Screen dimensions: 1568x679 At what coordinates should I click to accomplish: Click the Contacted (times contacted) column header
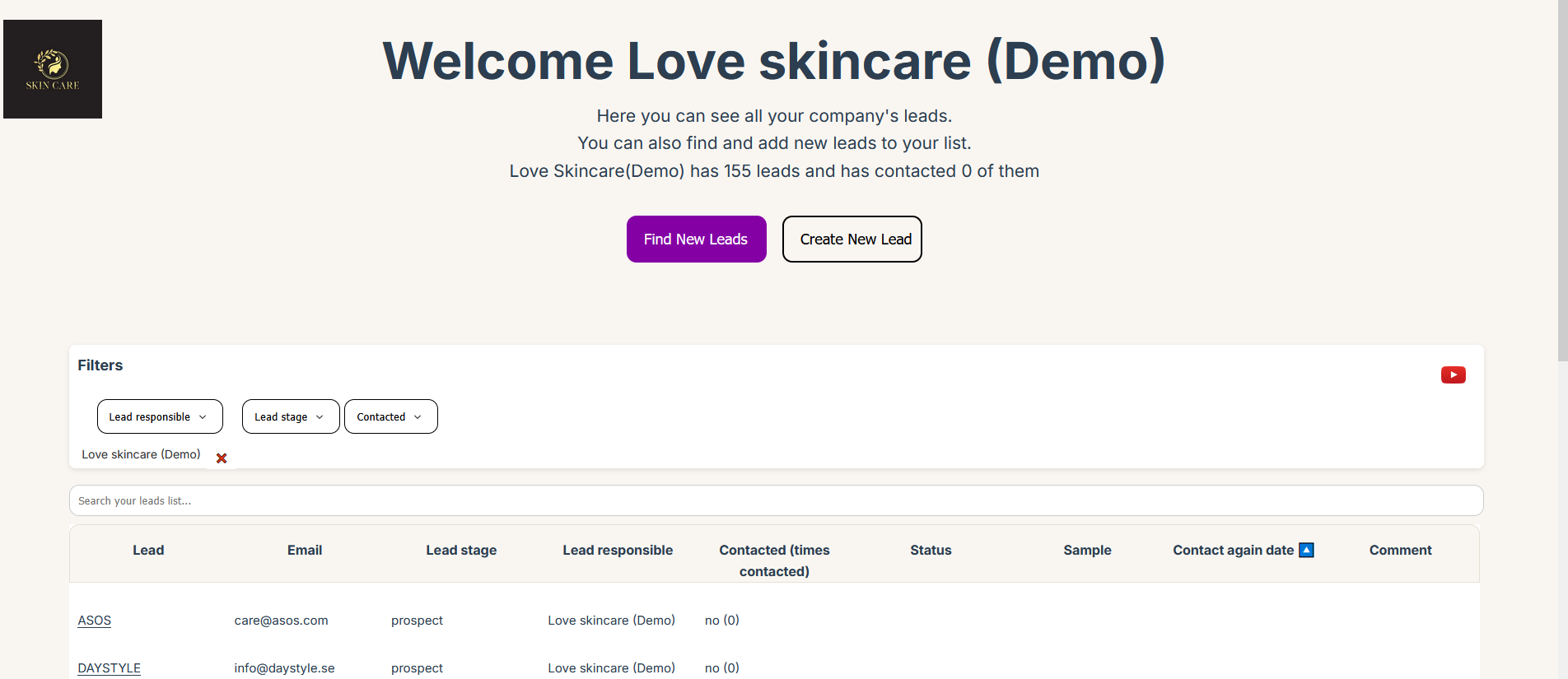coord(774,560)
